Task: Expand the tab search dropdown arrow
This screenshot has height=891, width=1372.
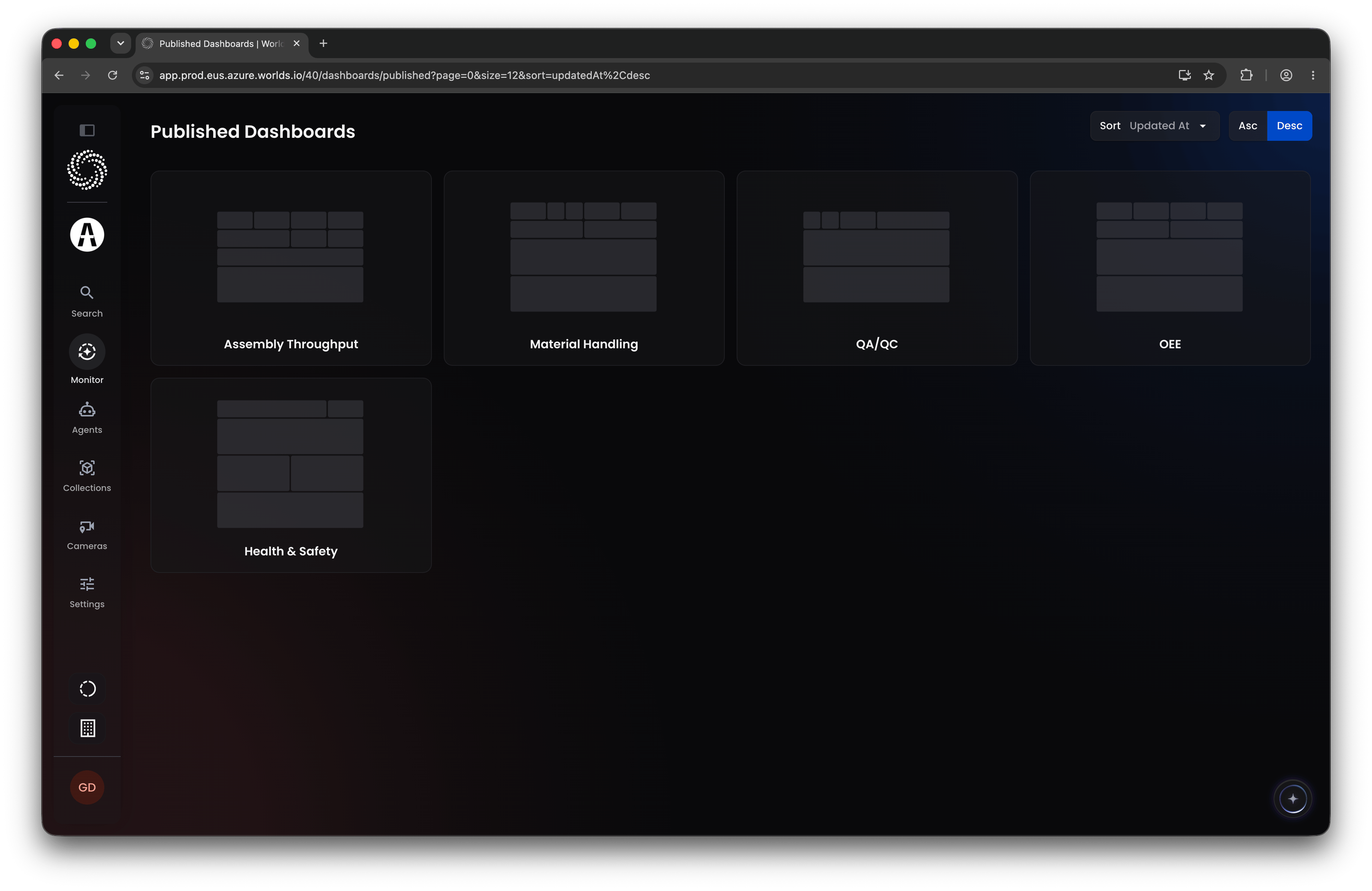Action: [120, 43]
